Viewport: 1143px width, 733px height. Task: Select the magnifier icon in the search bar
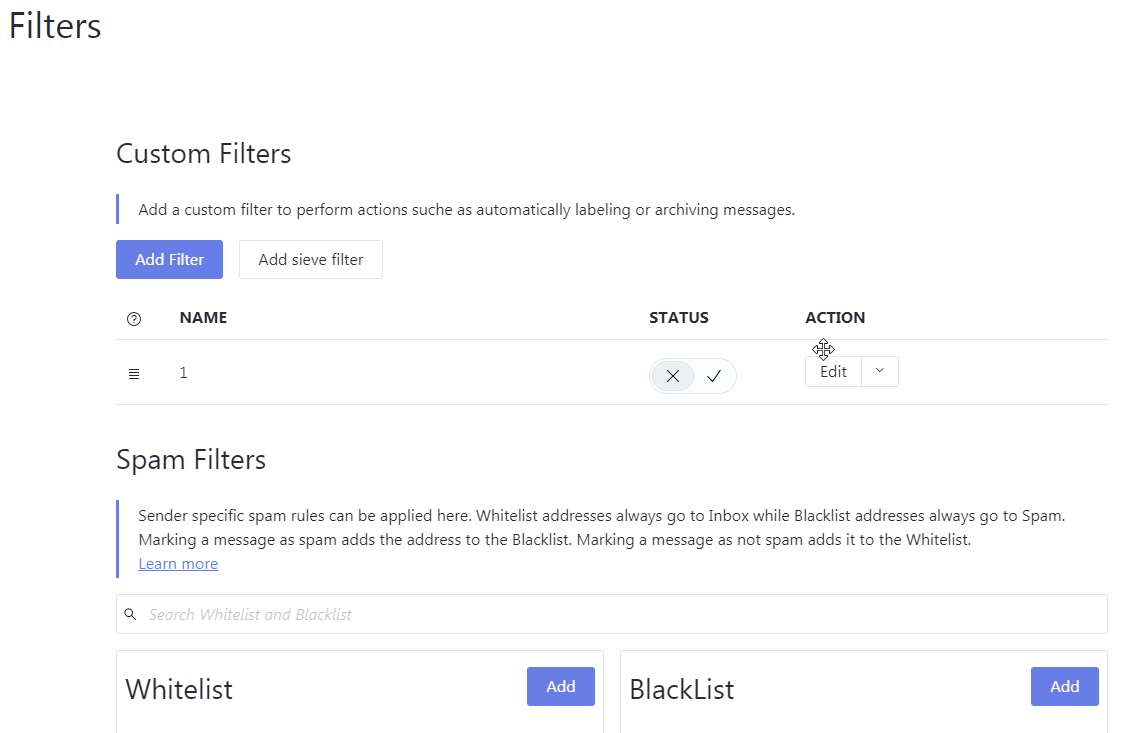pyautogui.click(x=130, y=613)
